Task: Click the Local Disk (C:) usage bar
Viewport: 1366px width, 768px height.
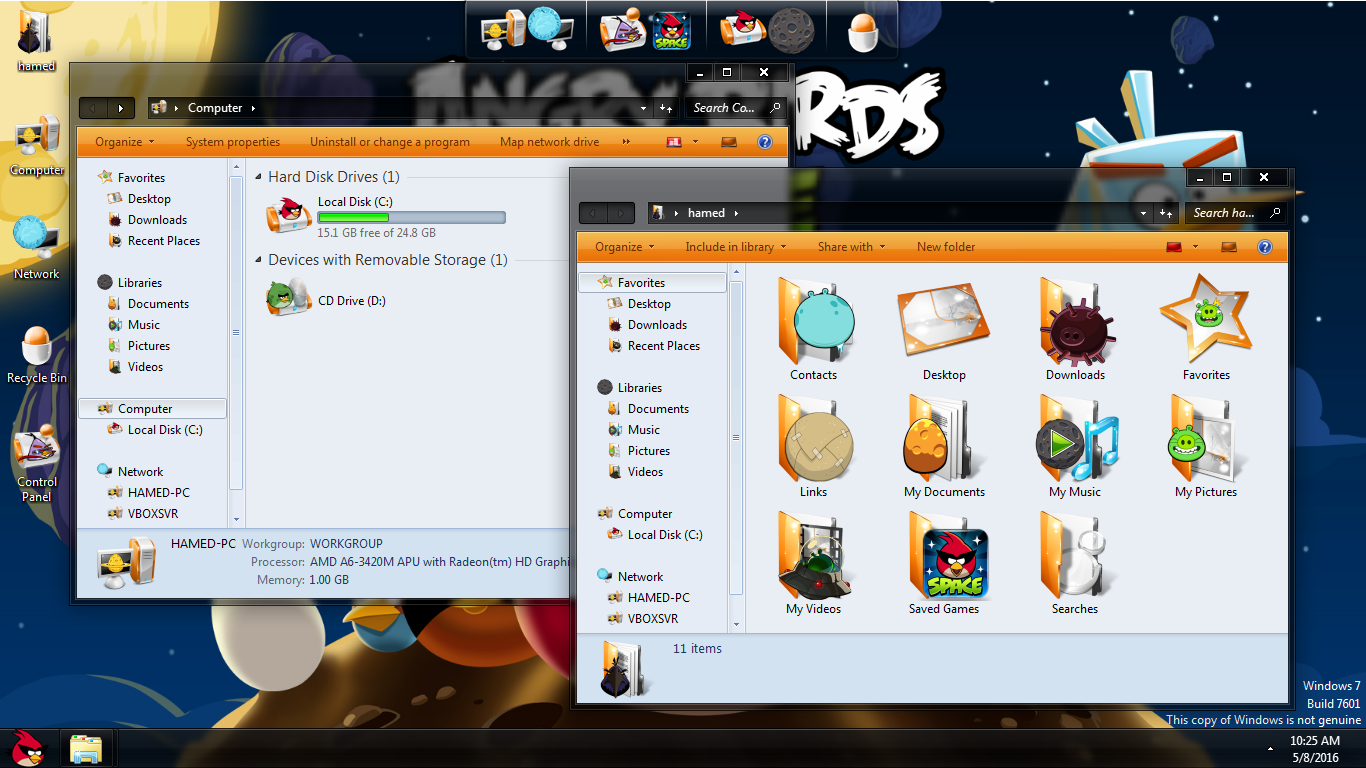Action: (411, 218)
